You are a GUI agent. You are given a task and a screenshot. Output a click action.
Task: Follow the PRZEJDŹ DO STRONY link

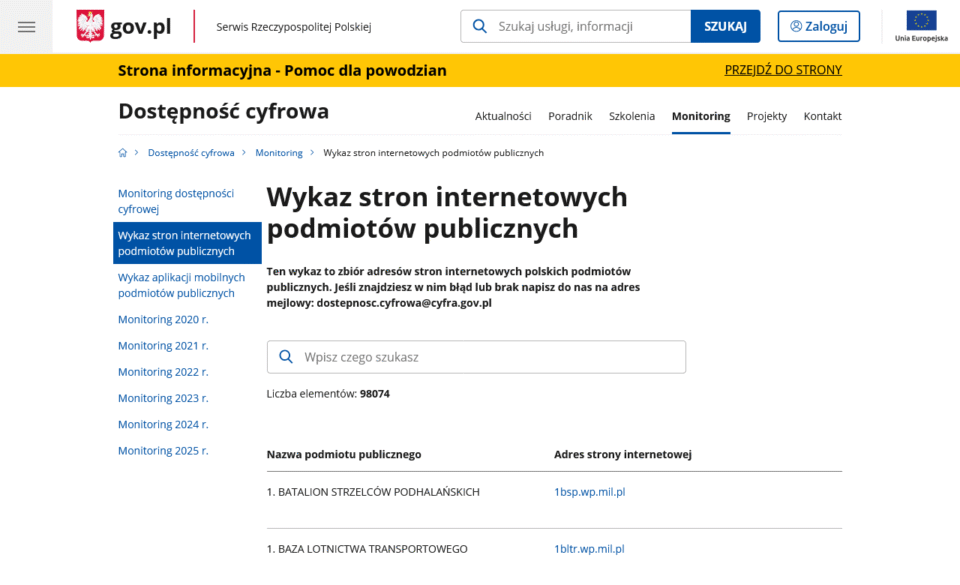pyautogui.click(x=783, y=70)
